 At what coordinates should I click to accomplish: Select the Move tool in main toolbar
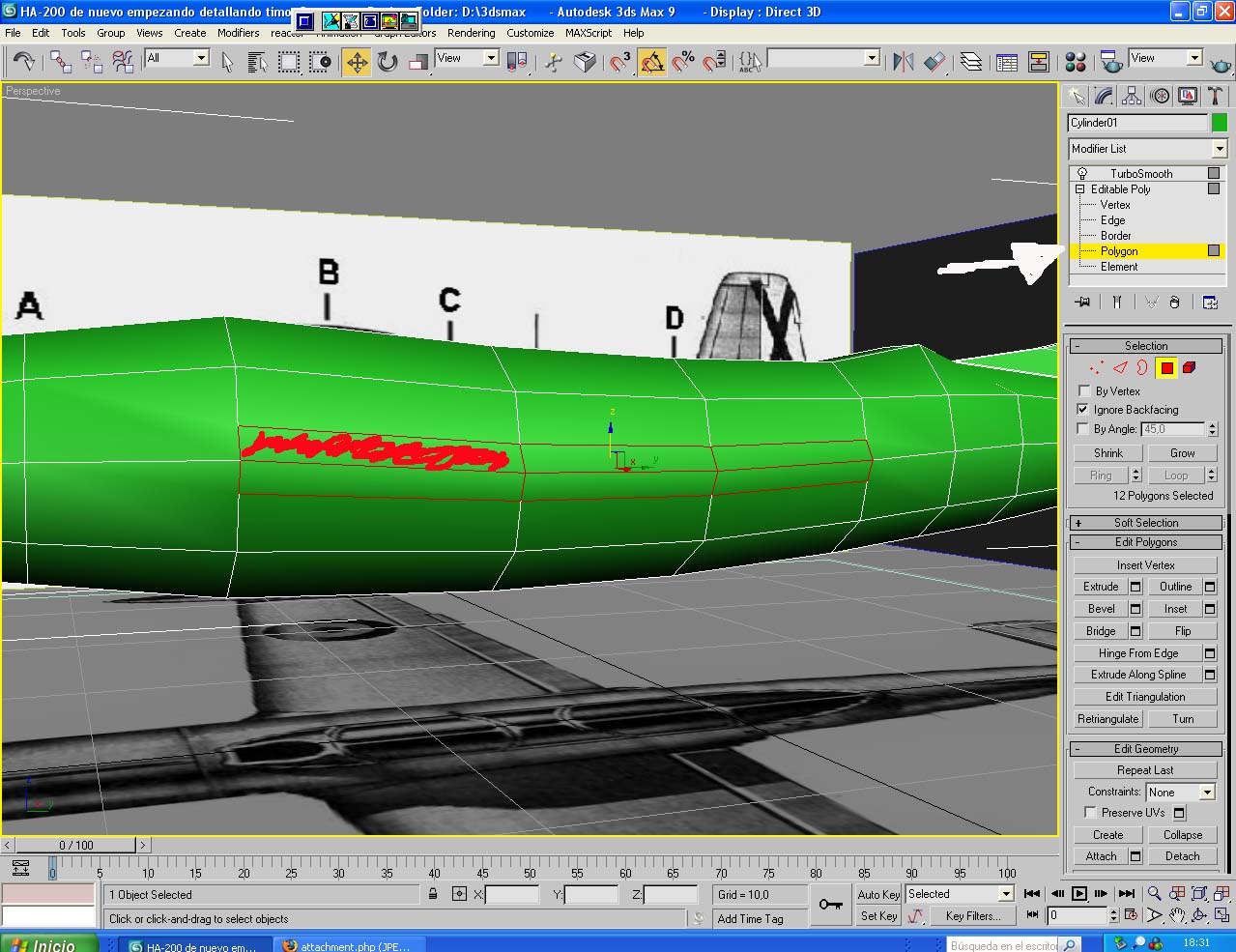pos(357,63)
